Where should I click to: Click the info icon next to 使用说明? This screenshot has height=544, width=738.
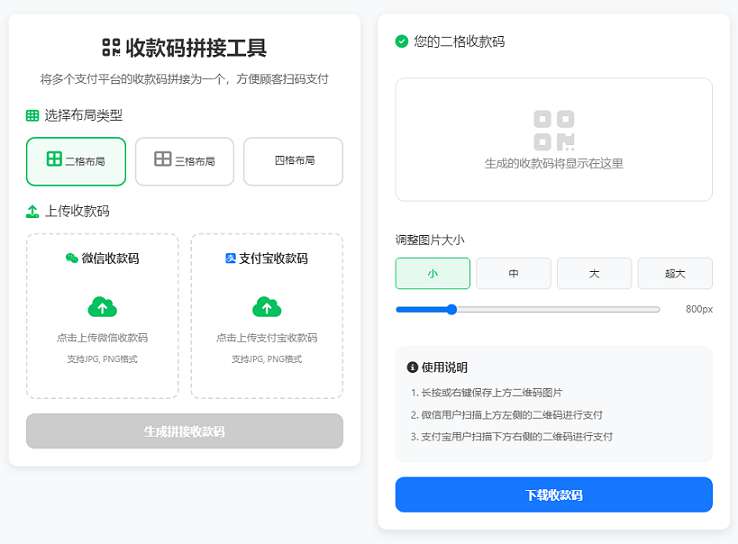tap(412, 367)
